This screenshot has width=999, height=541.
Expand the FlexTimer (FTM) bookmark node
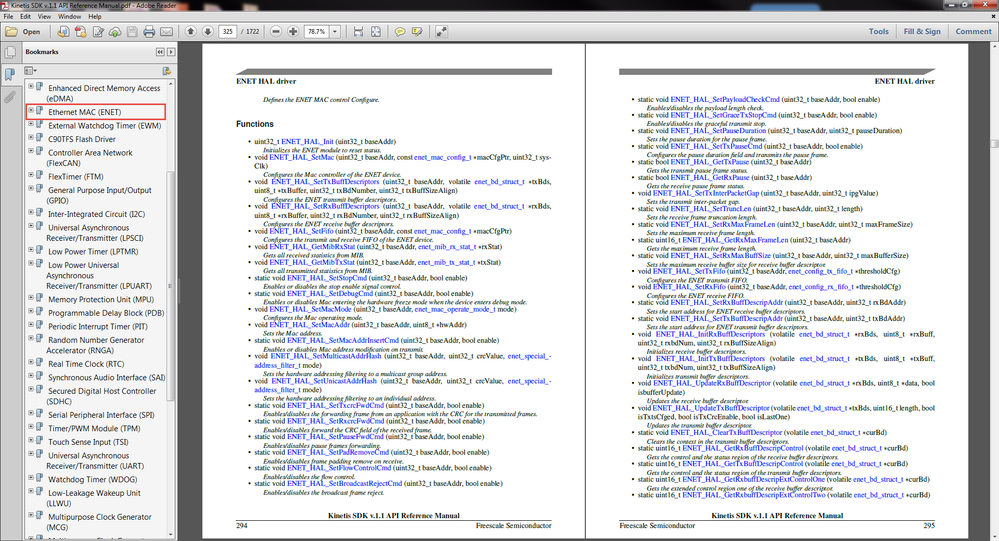tap(31, 175)
